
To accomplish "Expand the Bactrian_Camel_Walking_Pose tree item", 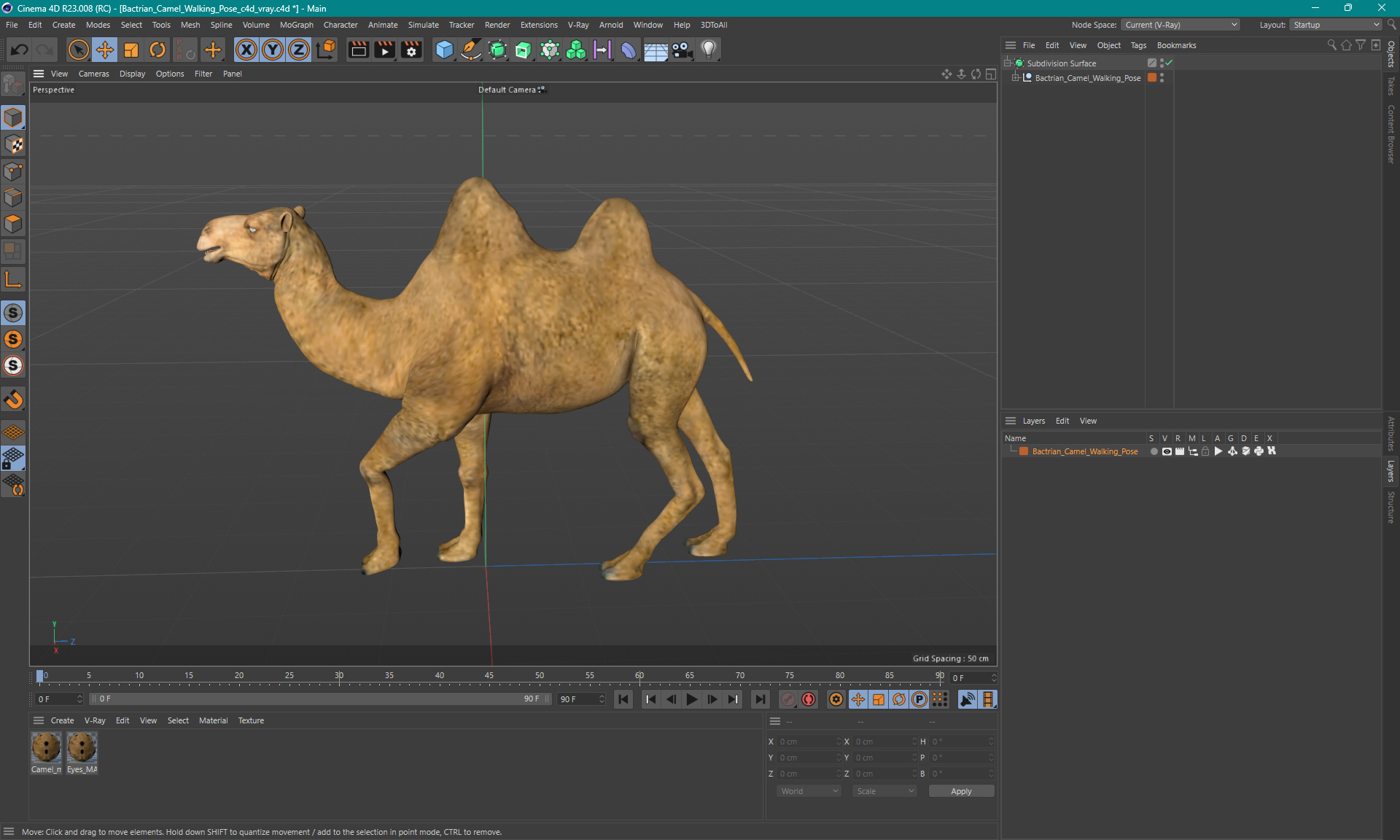I will click(1019, 78).
